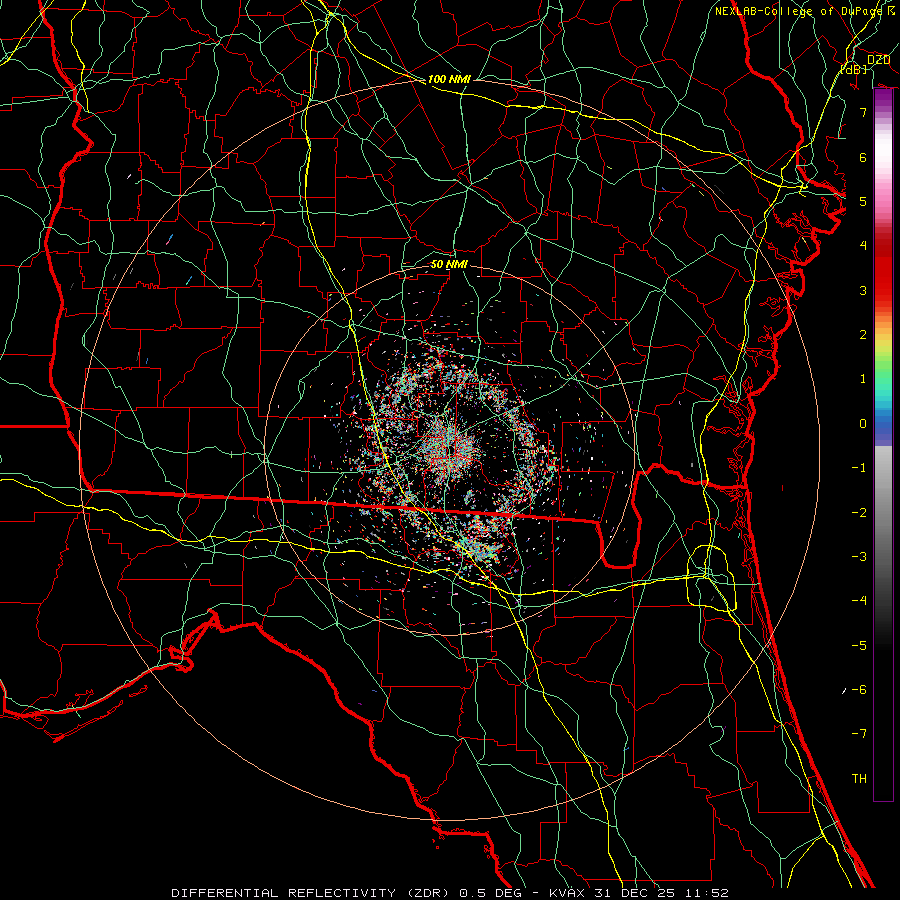This screenshot has width=900, height=900.
Task: Click the "31 DEC 25" date text
Action: click(x=634, y=893)
